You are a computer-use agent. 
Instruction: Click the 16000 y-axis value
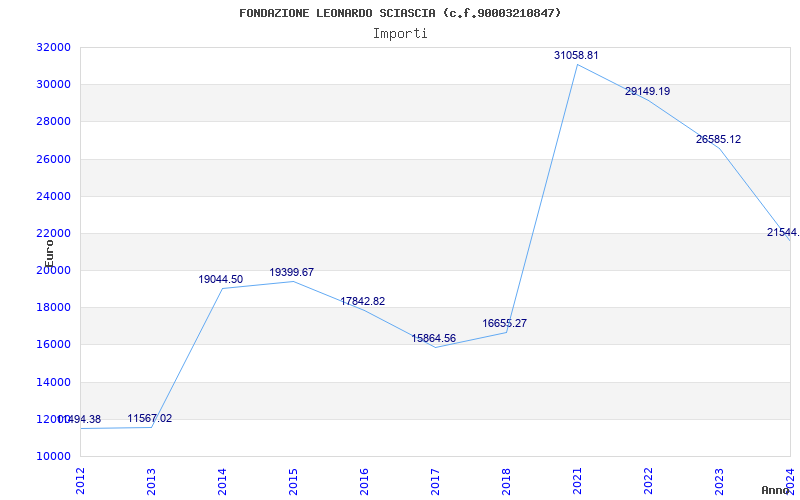53,344
